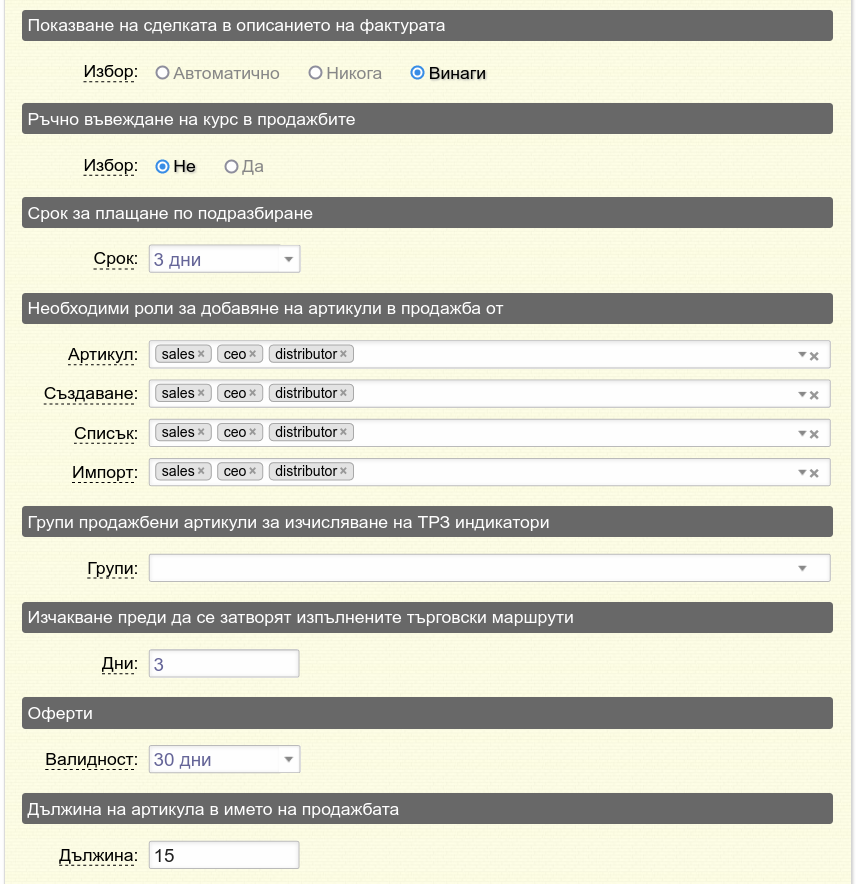Remove distributor tag from Списък field
The image size is (856, 884).
click(x=343, y=432)
